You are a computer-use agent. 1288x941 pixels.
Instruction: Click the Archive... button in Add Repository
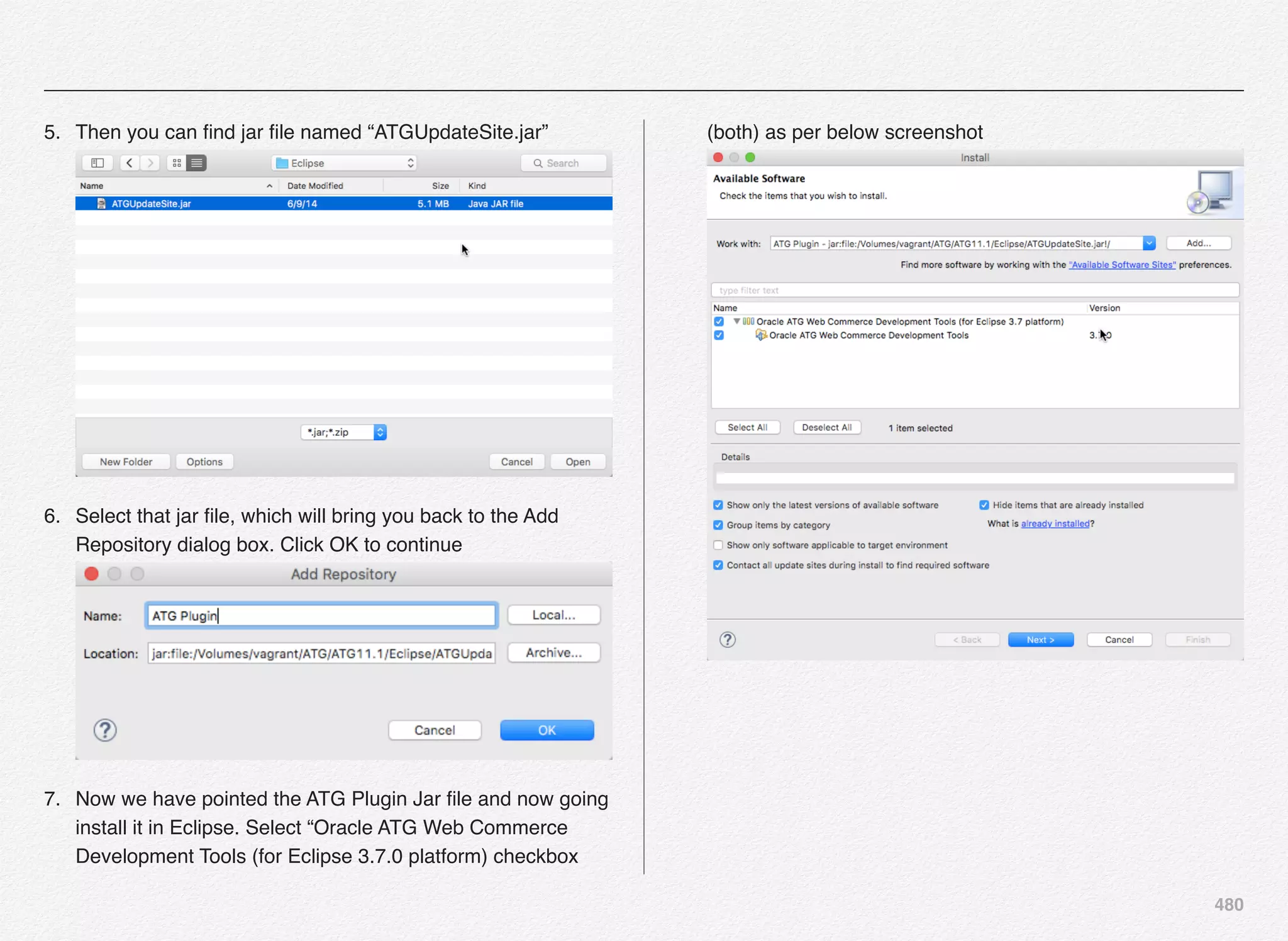pos(553,653)
